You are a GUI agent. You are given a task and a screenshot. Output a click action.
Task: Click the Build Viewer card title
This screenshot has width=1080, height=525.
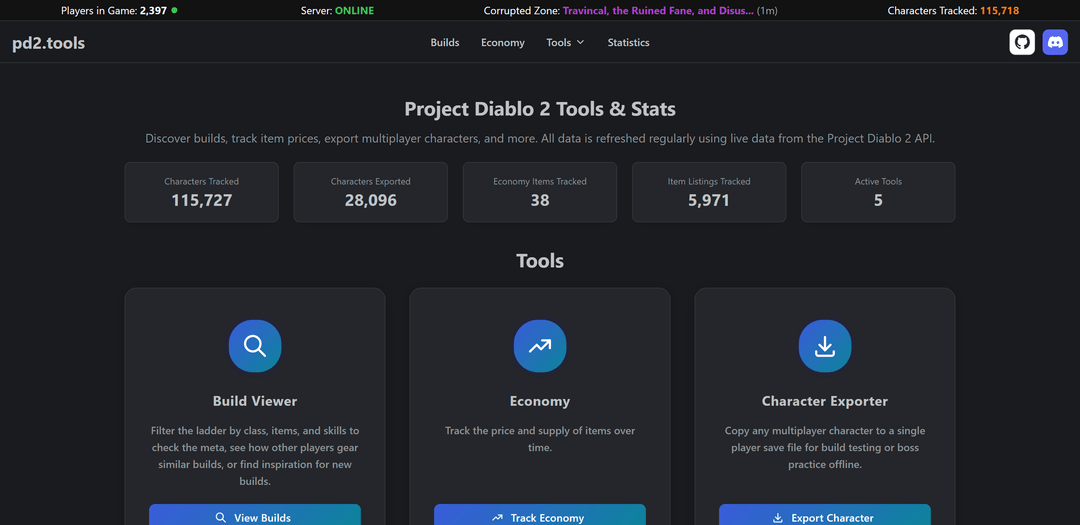255,401
